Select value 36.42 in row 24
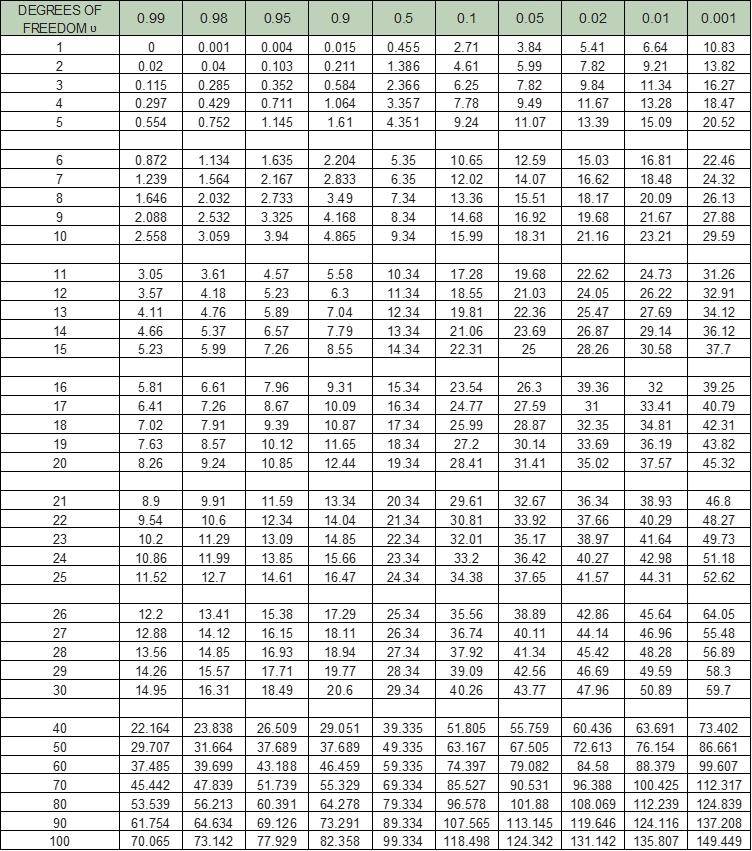This screenshot has height=851, width=752. [530, 558]
